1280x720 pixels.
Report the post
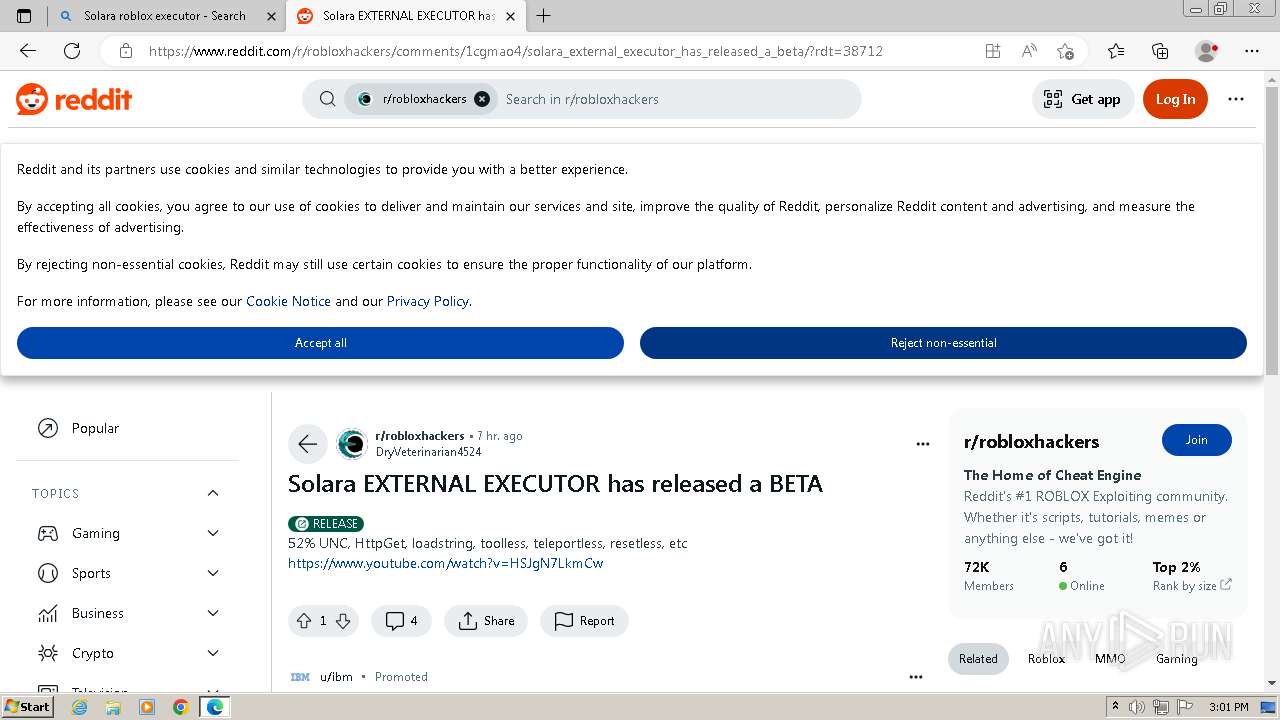coord(585,621)
